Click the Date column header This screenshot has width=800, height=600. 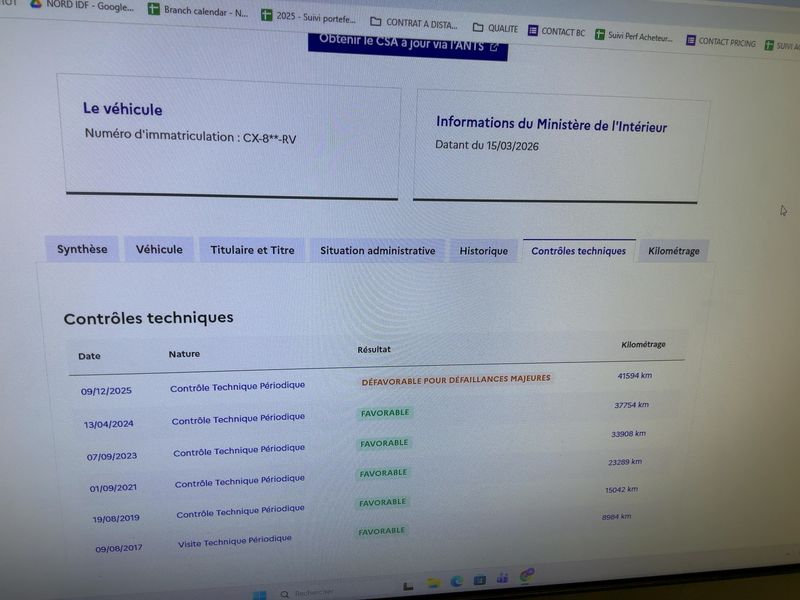click(89, 356)
